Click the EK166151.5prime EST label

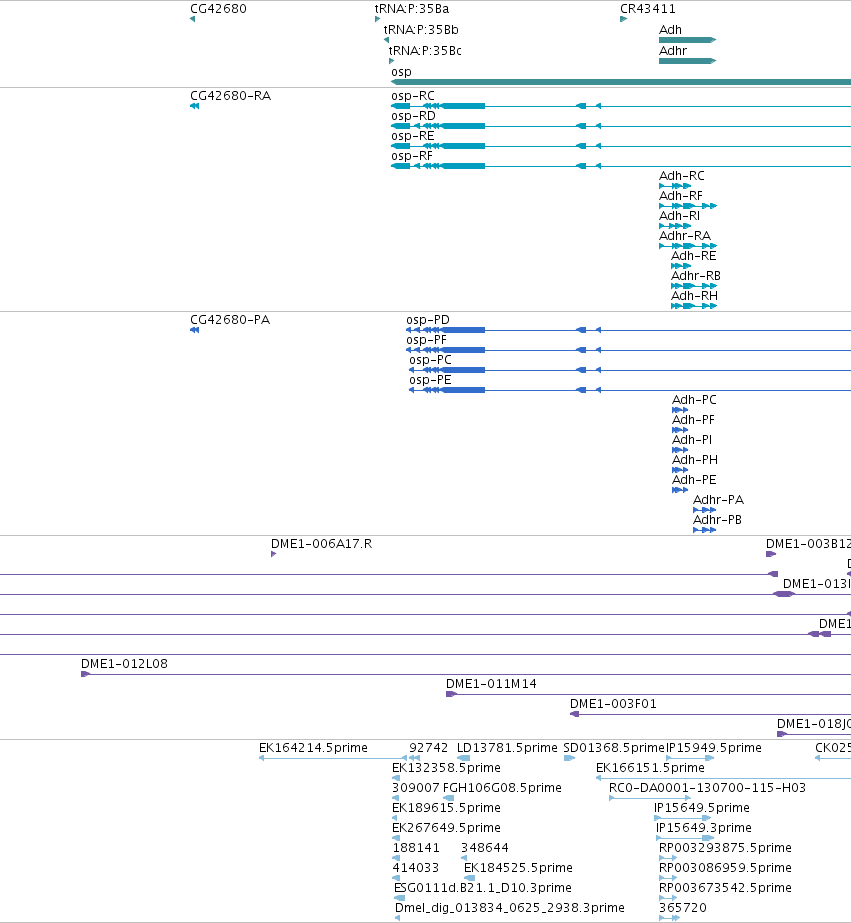click(x=650, y=768)
